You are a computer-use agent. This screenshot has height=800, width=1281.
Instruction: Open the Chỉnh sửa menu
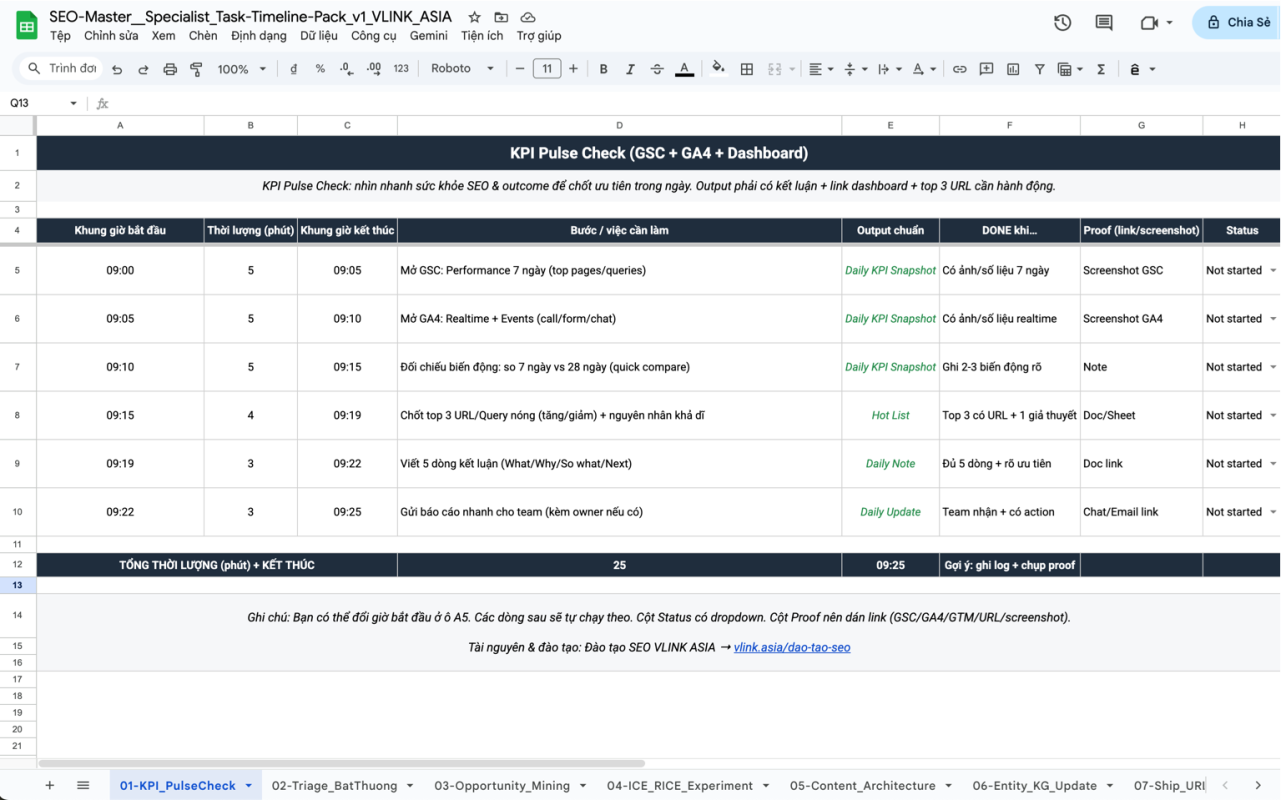111,36
